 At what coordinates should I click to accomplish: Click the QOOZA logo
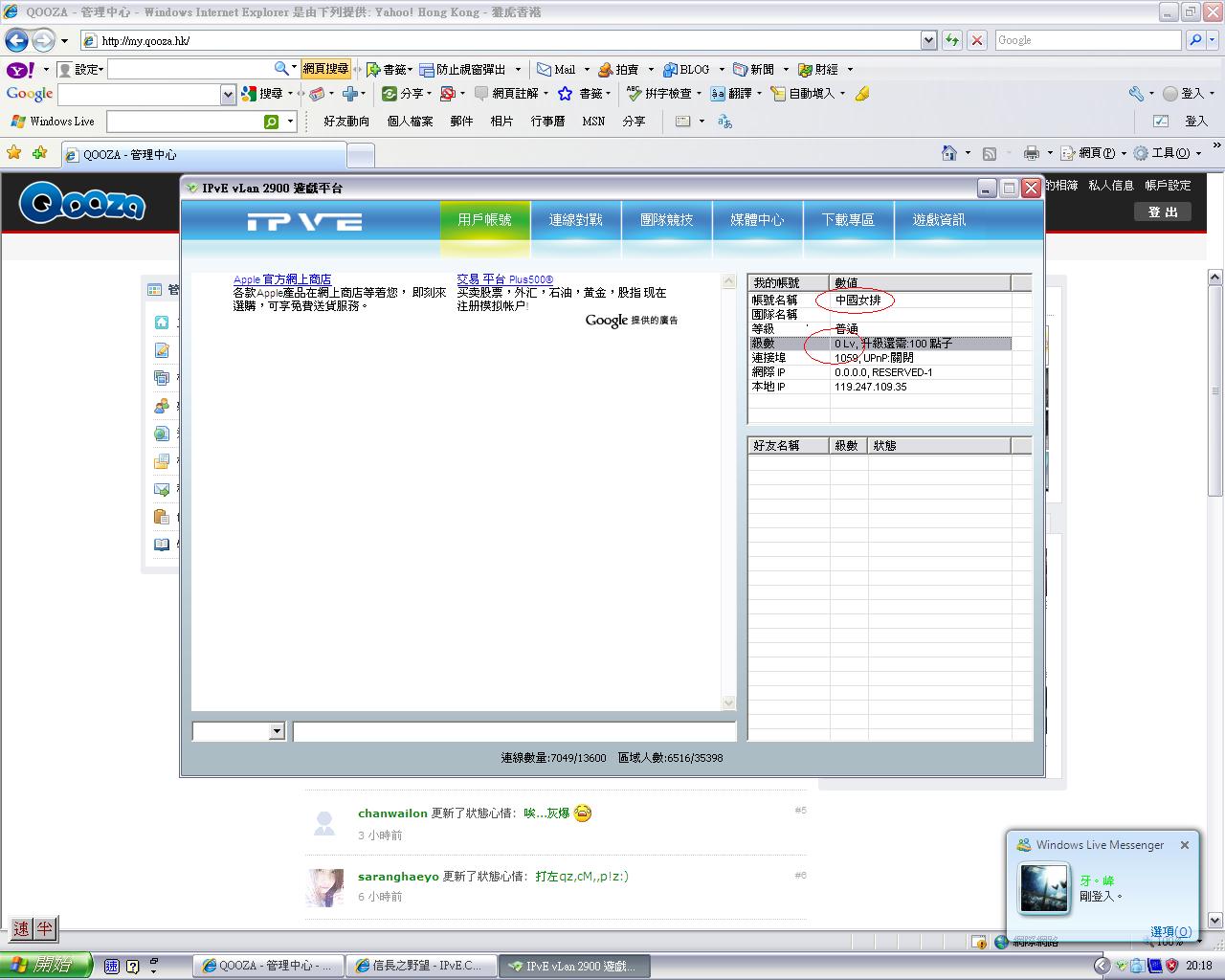(82, 202)
